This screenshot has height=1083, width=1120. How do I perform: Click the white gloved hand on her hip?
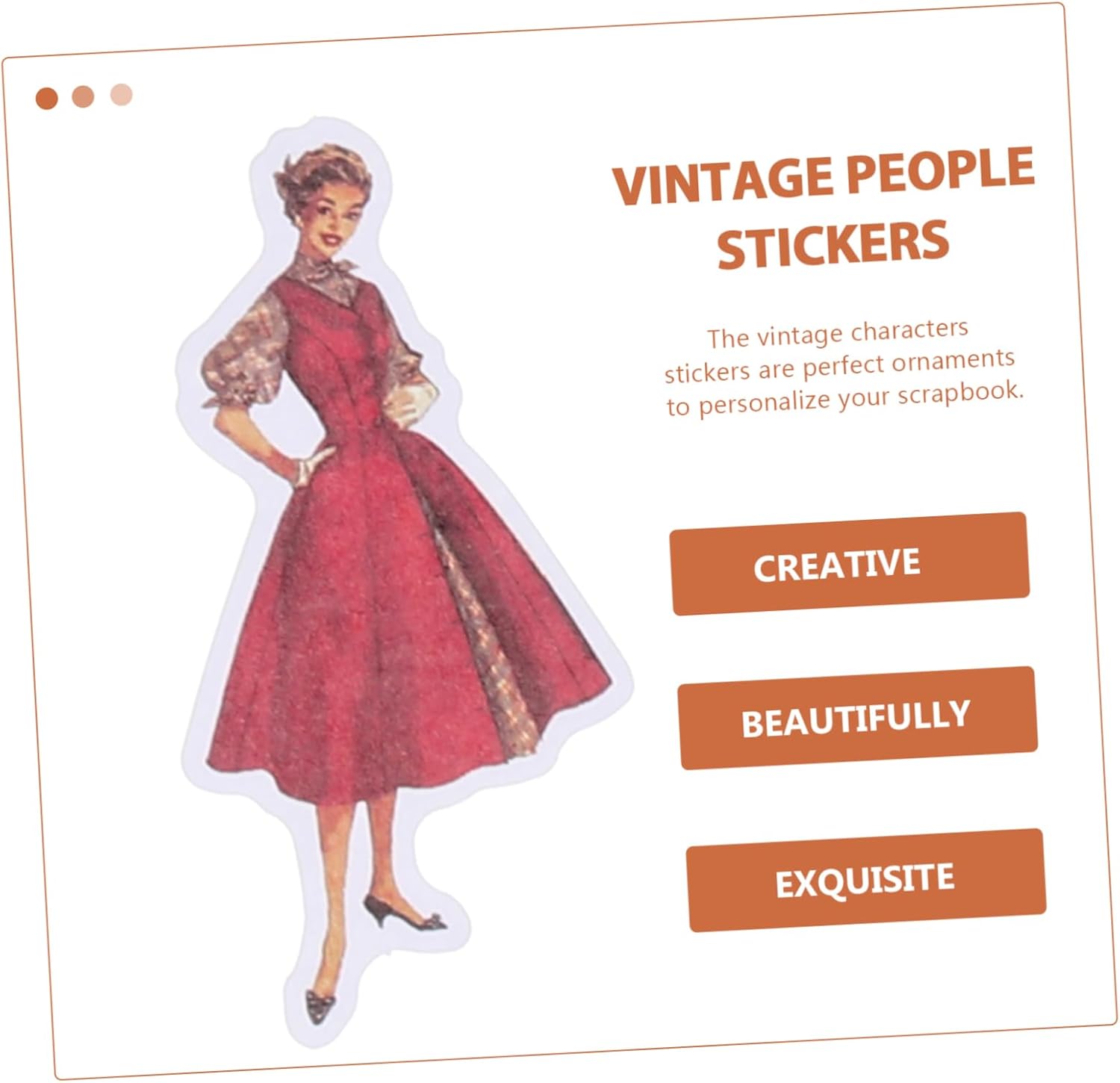[314, 465]
